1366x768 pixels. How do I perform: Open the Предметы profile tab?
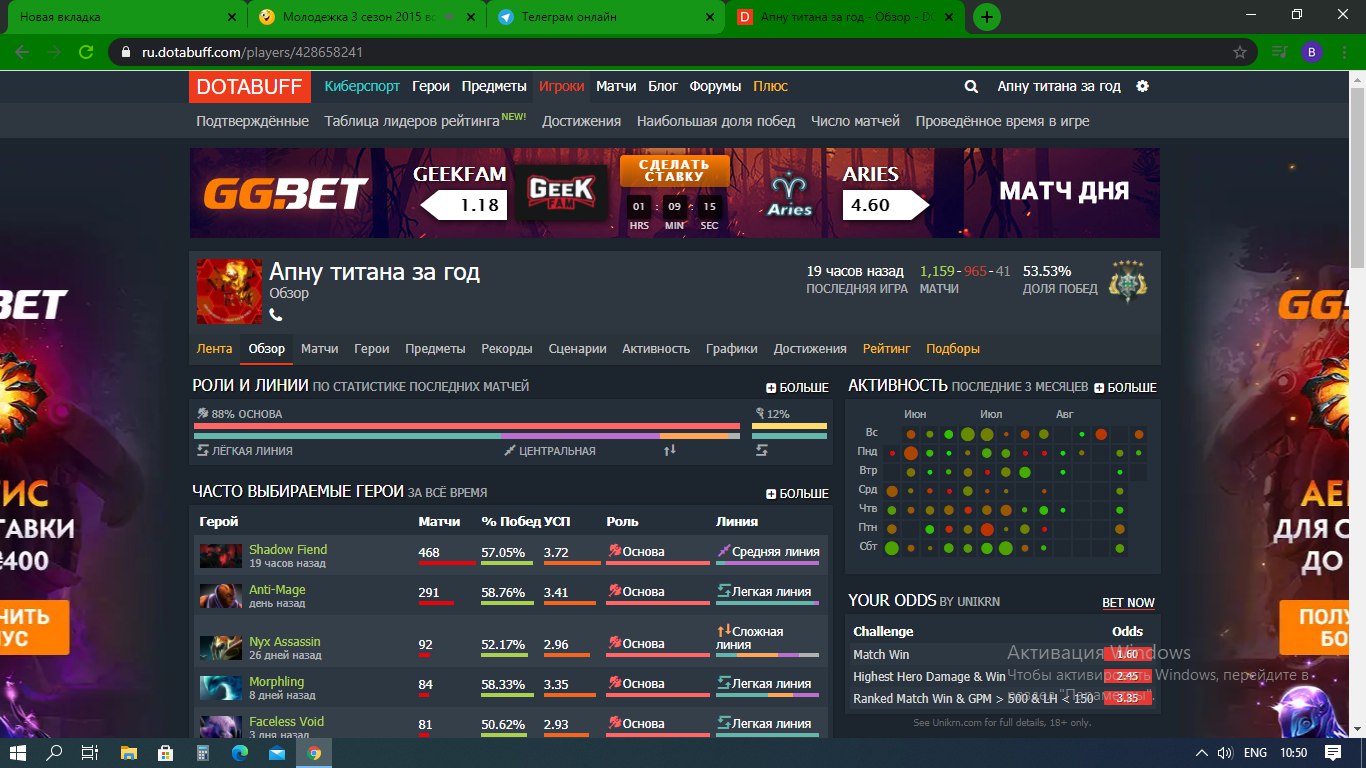click(435, 349)
